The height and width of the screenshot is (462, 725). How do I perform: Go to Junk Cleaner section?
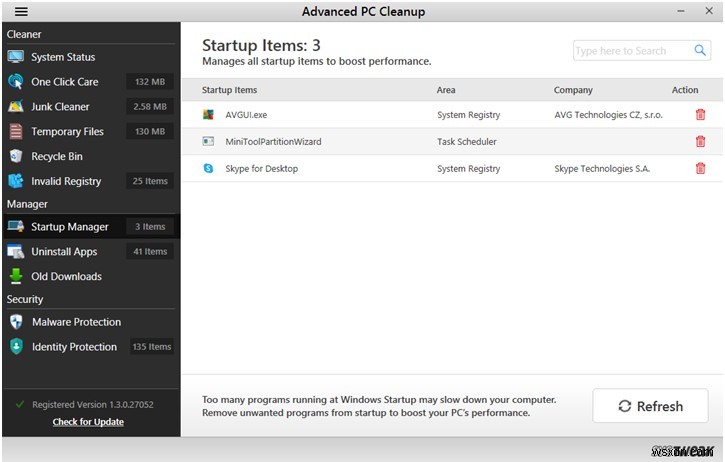tap(60, 107)
